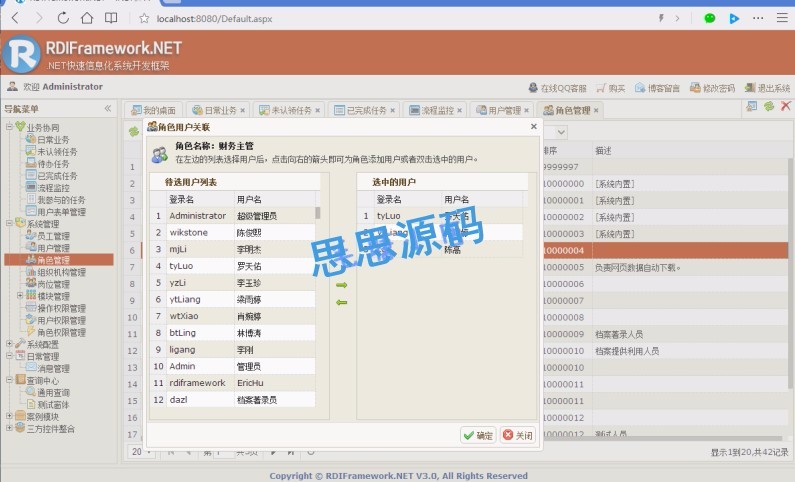Viewport: 795px width, 482px height.
Task: Open 岗位管理 in navigation tree
Action: click(x=53, y=284)
